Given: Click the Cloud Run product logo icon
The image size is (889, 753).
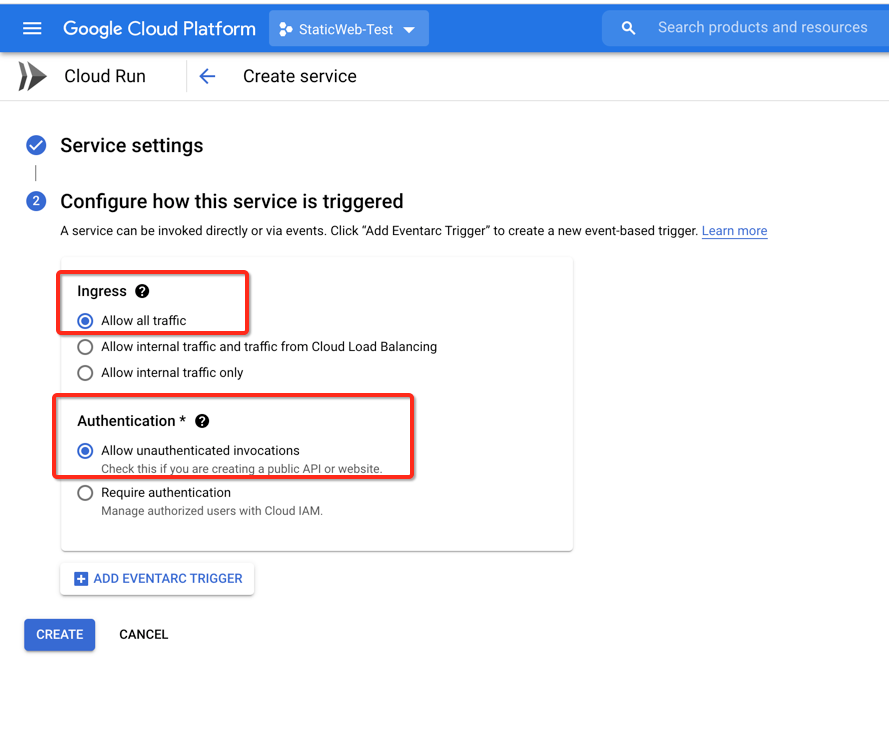Looking at the screenshot, I should click(30, 75).
